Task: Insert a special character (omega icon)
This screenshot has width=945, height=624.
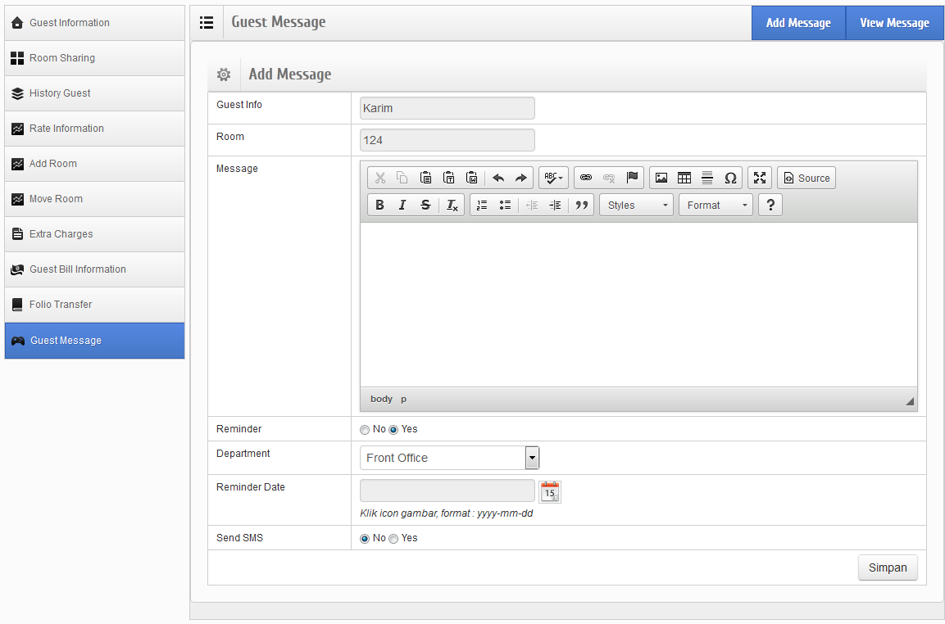Action: (730, 178)
